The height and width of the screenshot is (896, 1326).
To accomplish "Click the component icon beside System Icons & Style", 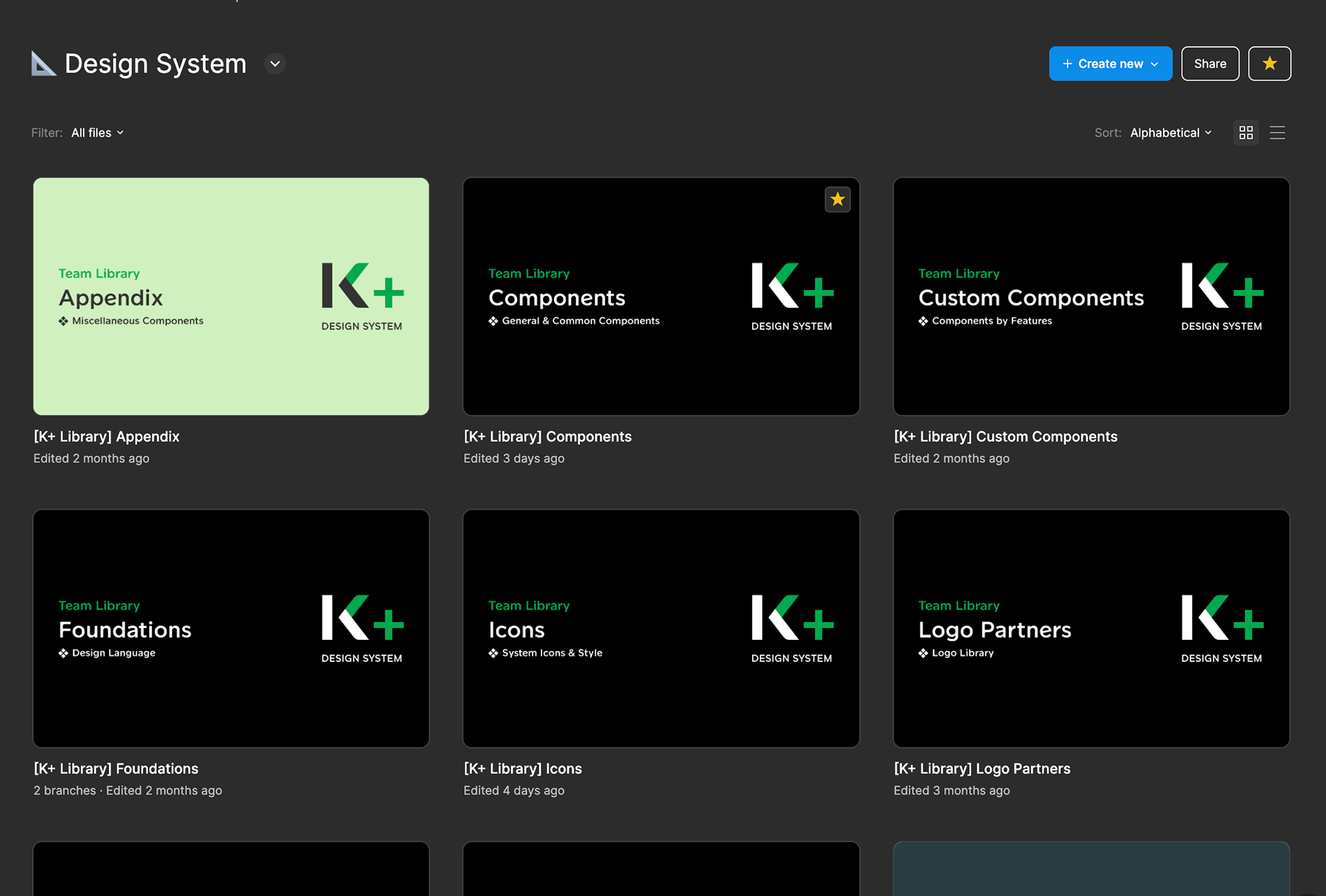I will tap(493, 653).
